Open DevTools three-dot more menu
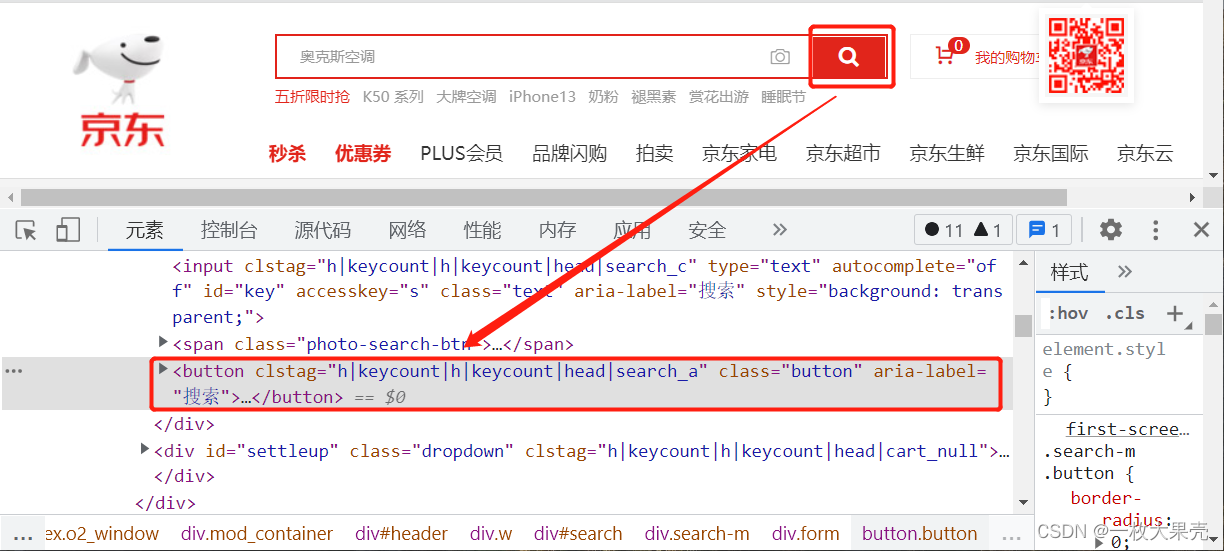Image resolution: width=1224 pixels, height=551 pixels. 1156,230
